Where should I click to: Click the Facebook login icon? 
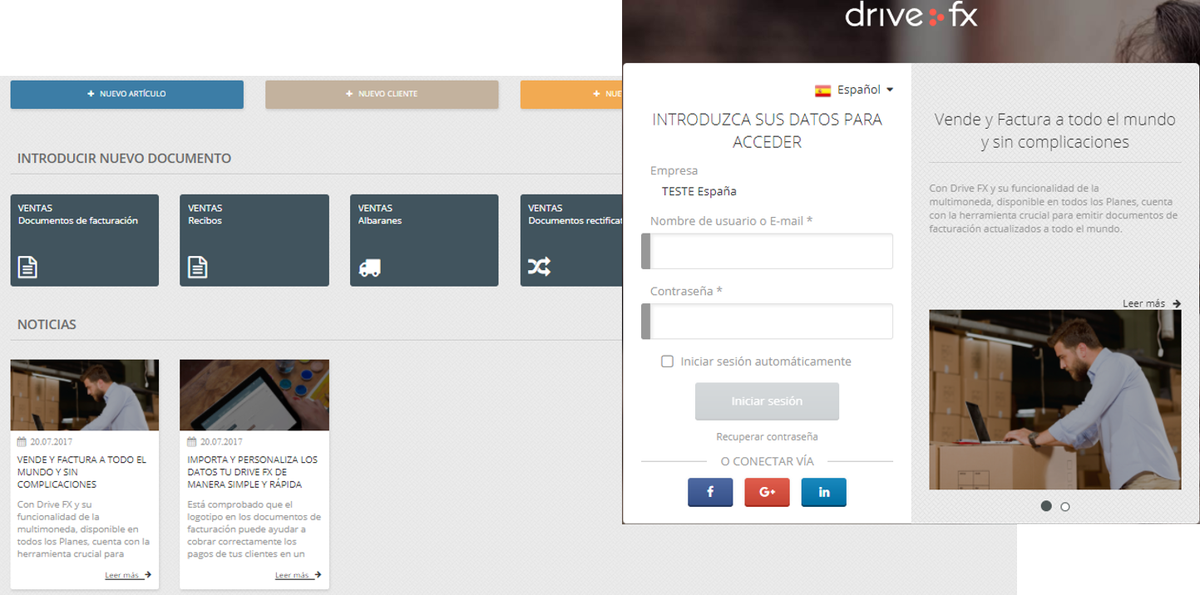tap(710, 492)
